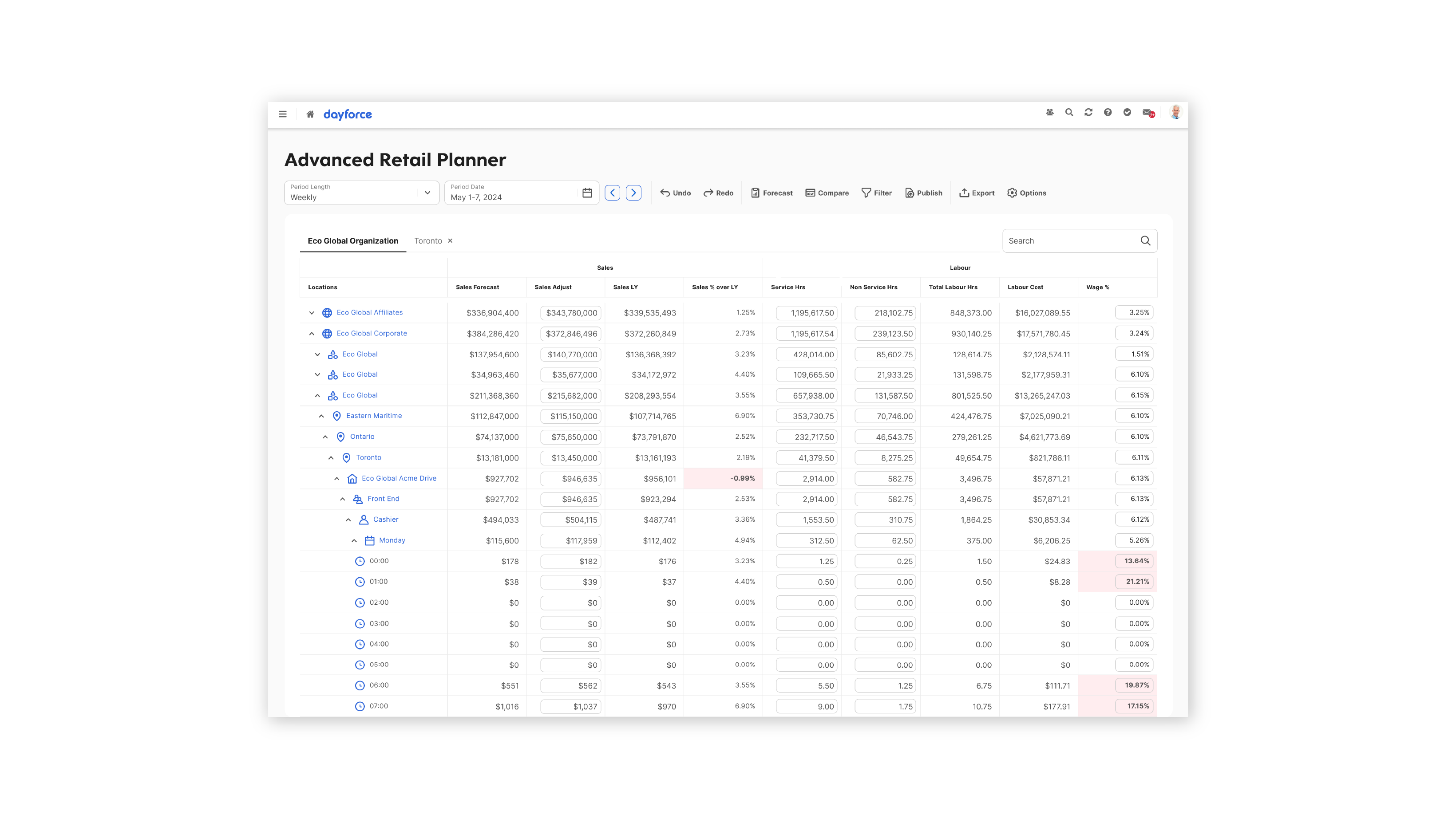Click the Undo button
The image size is (1456, 819).
pos(676,193)
